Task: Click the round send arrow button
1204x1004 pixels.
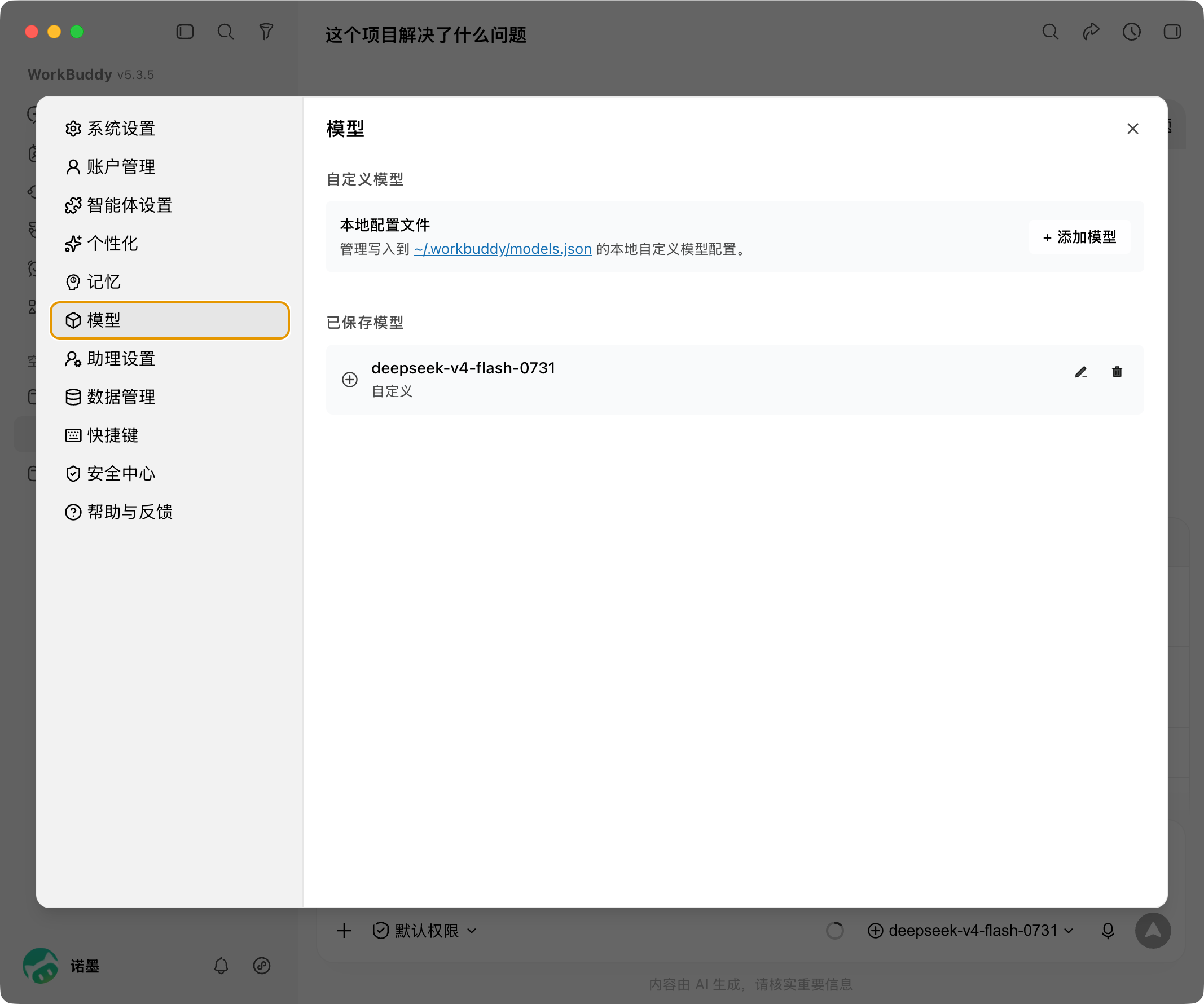Action: pyautogui.click(x=1153, y=931)
